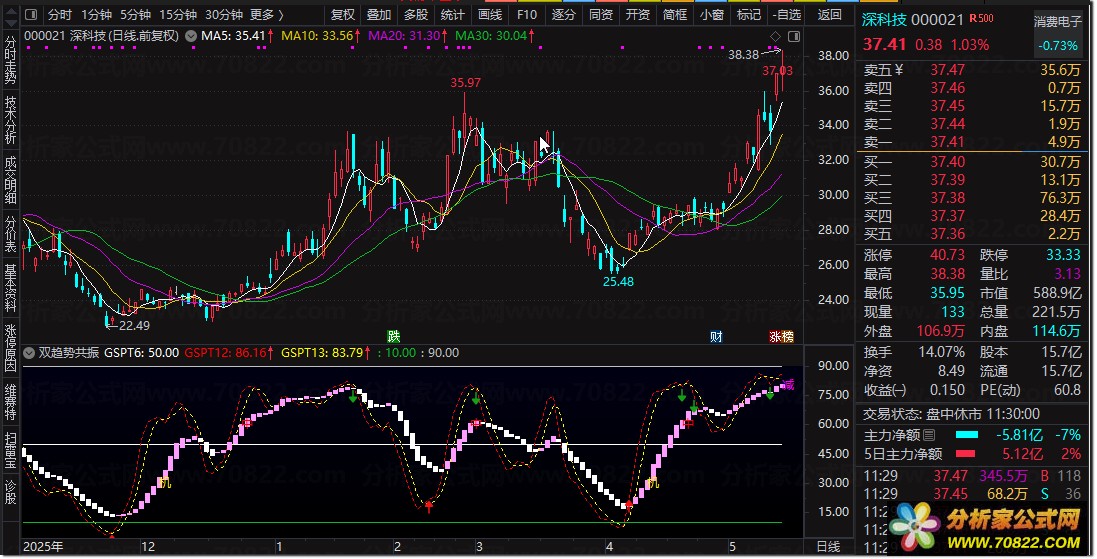Click the 涨榜 marker icon on chart
This screenshot has height=559, width=1097.
(781, 337)
